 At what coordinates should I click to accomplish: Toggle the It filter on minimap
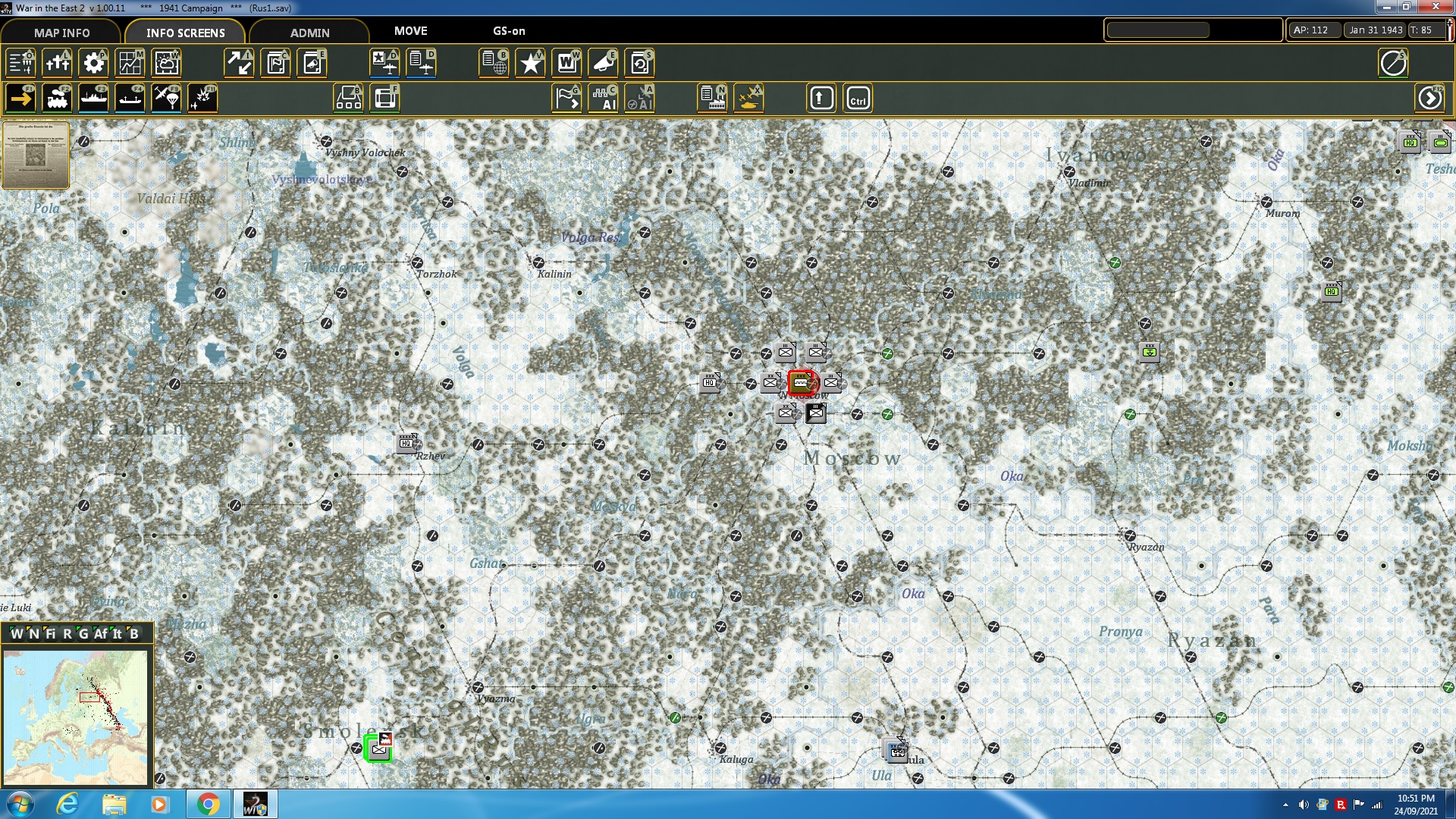(x=118, y=634)
